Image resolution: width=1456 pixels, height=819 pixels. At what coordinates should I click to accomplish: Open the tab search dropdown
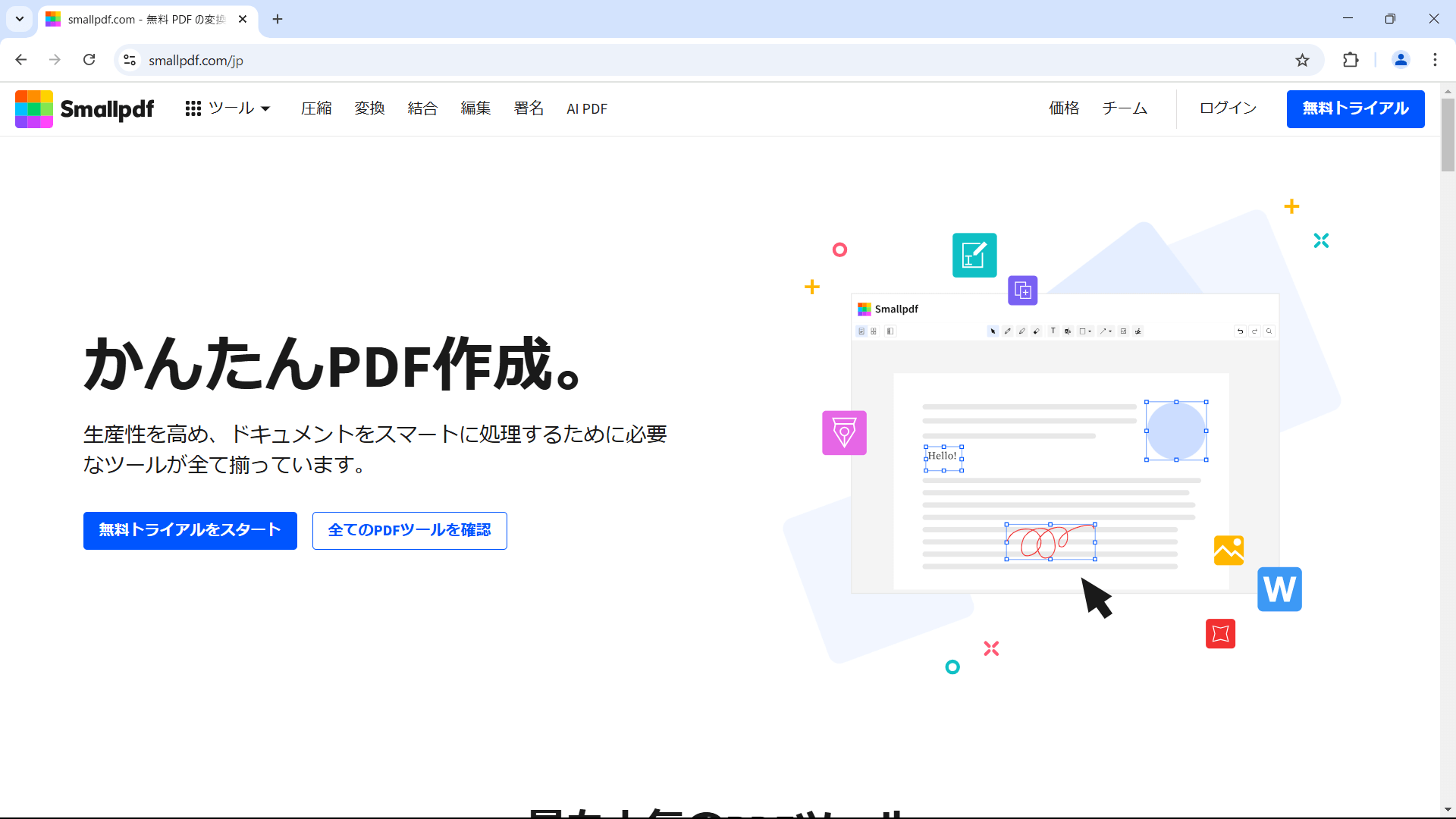click(x=20, y=19)
